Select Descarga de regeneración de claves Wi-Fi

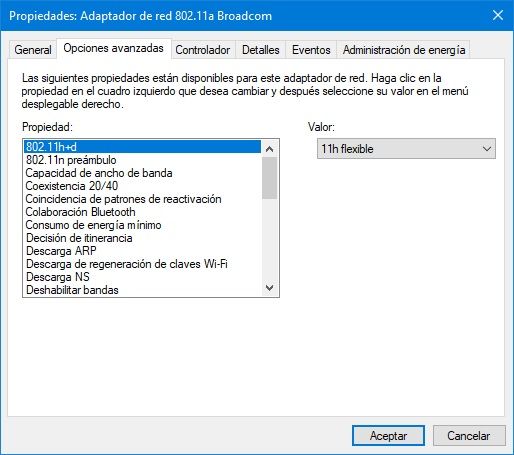pos(142,264)
